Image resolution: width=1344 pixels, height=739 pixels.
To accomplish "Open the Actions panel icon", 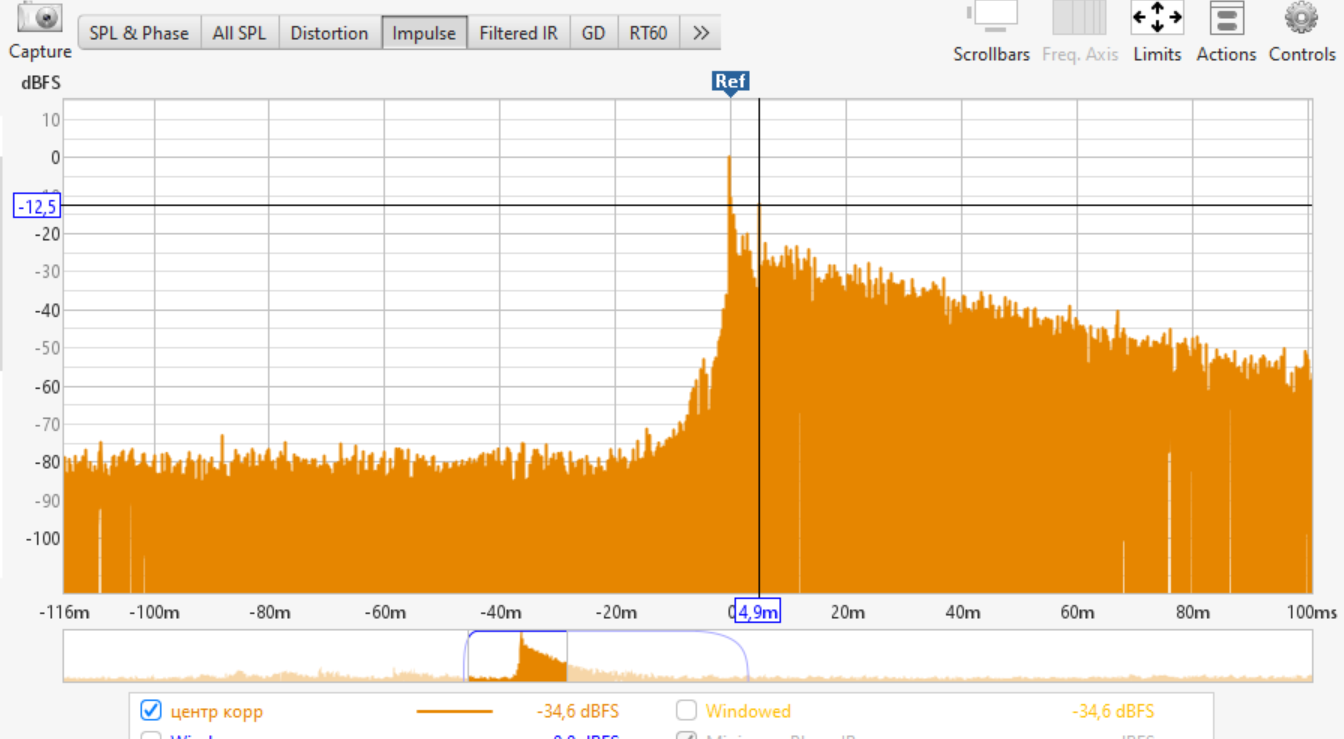I will coord(1226,17).
